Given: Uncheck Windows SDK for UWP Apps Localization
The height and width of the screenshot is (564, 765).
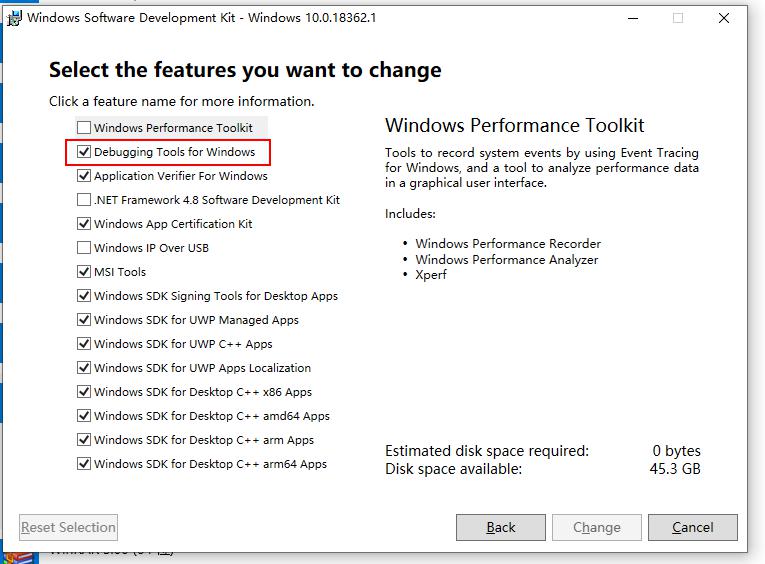Looking at the screenshot, I should pos(84,367).
